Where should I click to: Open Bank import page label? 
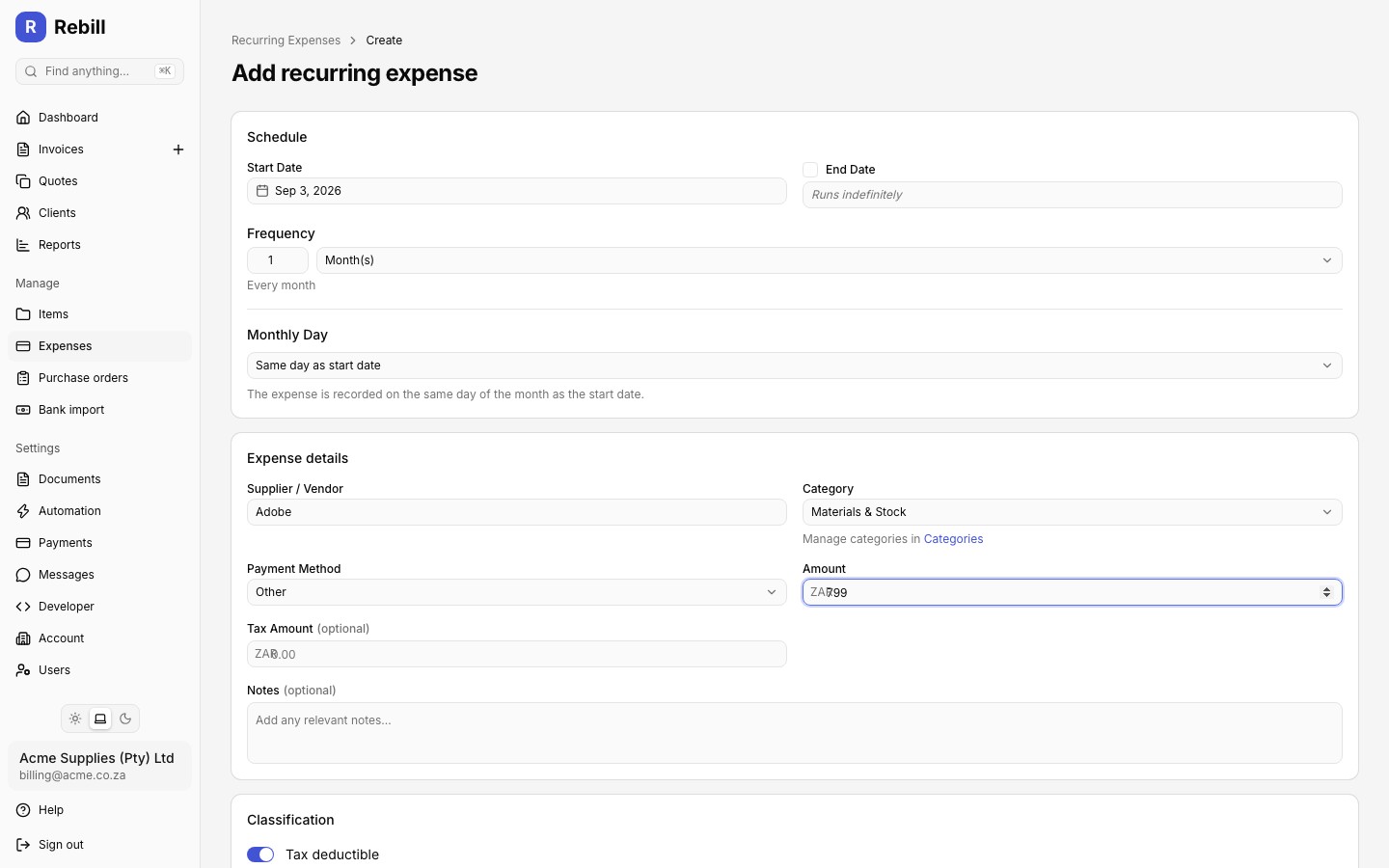[x=71, y=410]
